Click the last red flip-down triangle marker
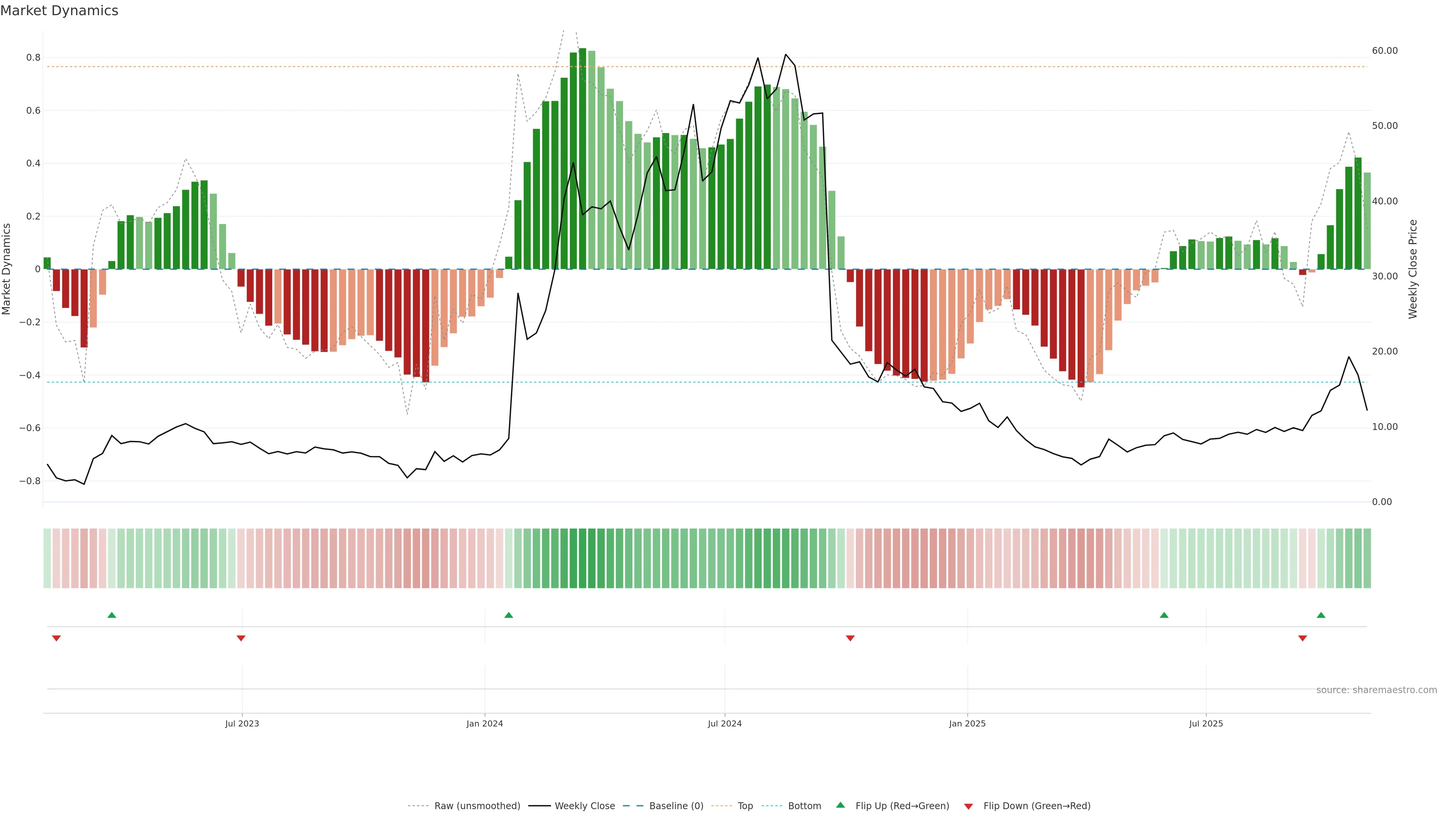Image resolution: width=1456 pixels, height=819 pixels. [x=1303, y=638]
